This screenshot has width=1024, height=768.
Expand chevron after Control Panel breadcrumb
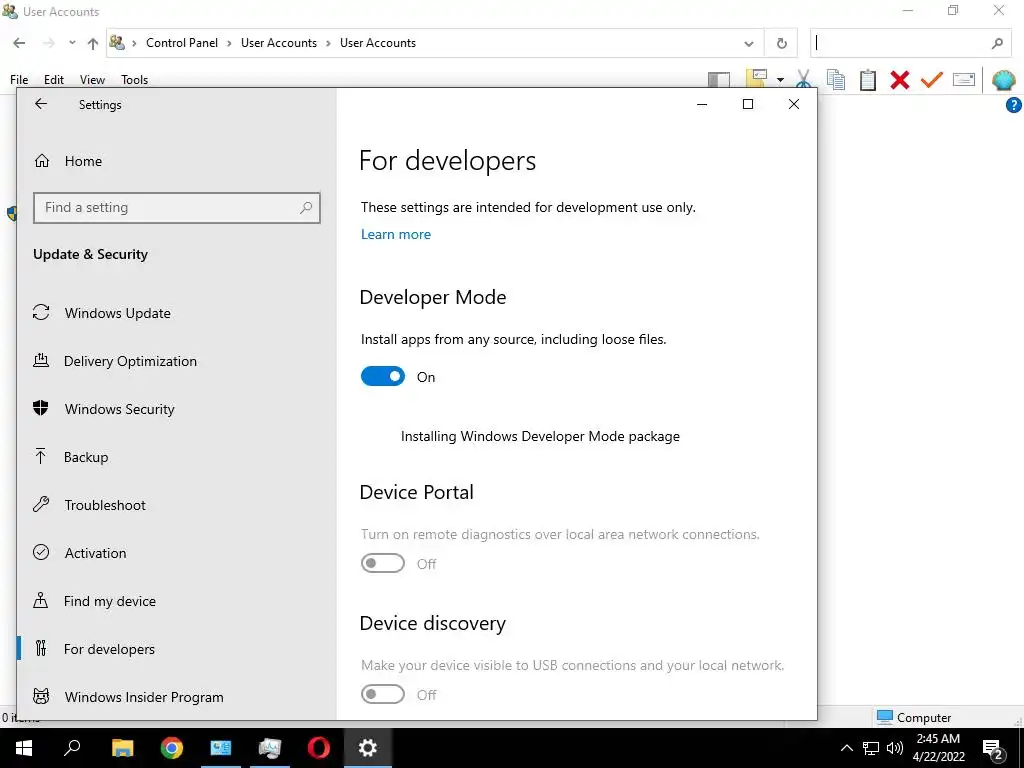coord(229,43)
